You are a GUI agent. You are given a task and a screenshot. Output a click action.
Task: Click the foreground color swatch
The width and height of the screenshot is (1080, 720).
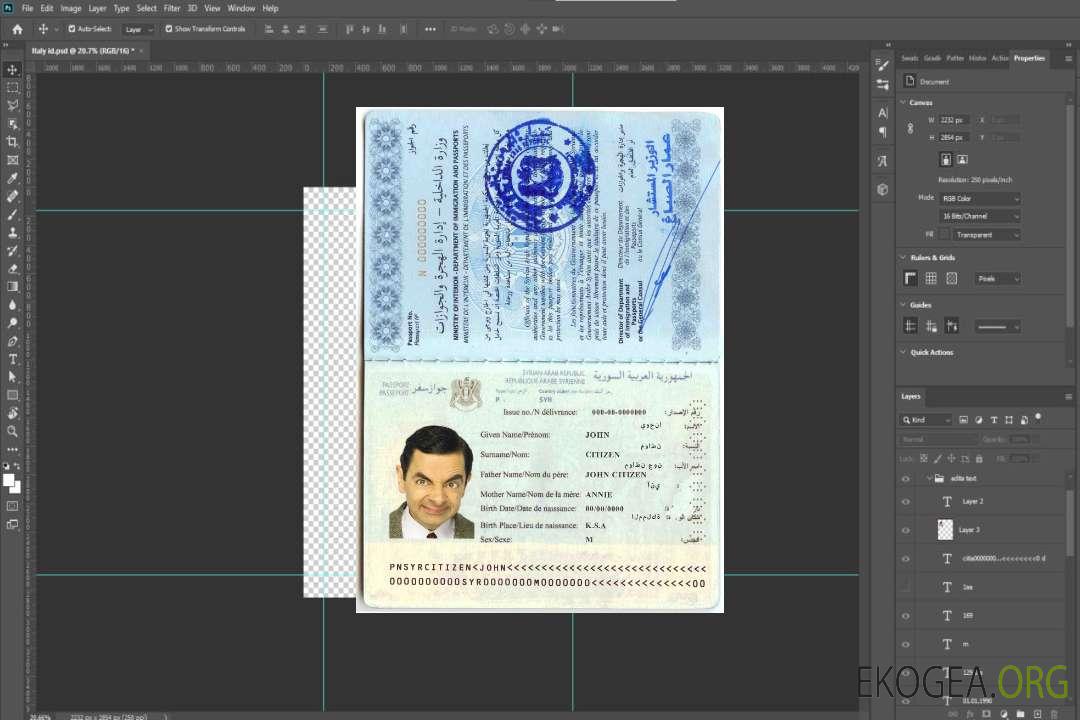coord(9,481)
